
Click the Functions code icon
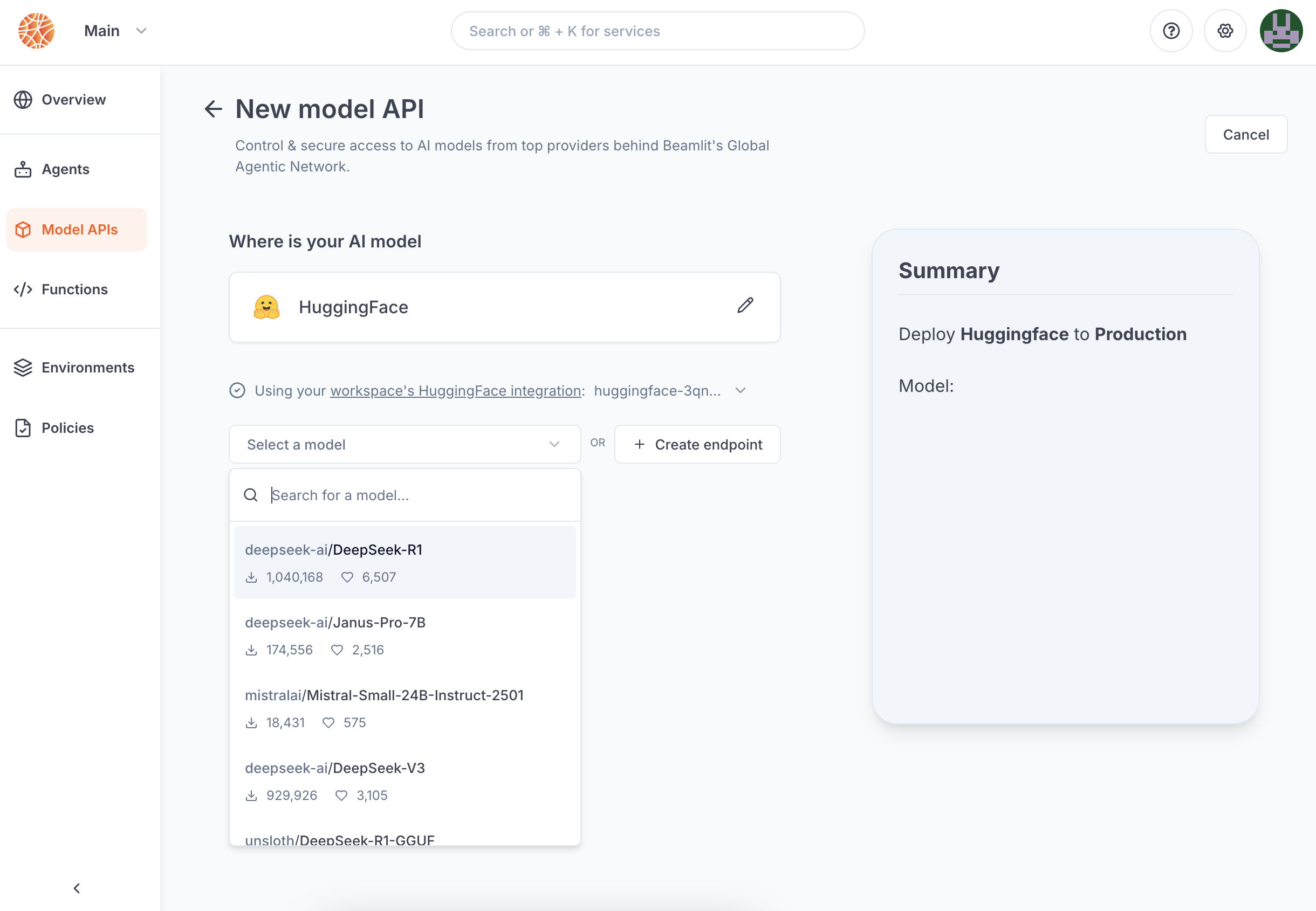[23, 289]
